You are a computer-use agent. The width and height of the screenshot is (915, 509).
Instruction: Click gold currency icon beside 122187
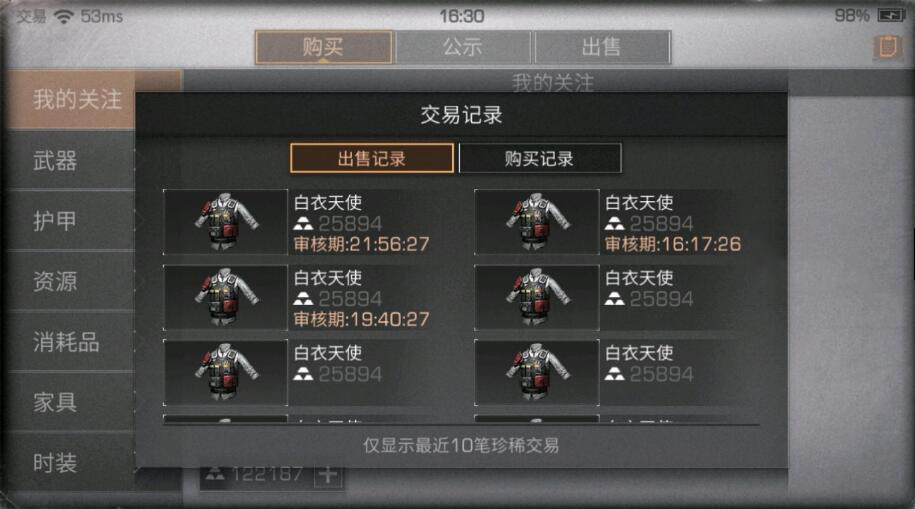[x=214, y=473]
